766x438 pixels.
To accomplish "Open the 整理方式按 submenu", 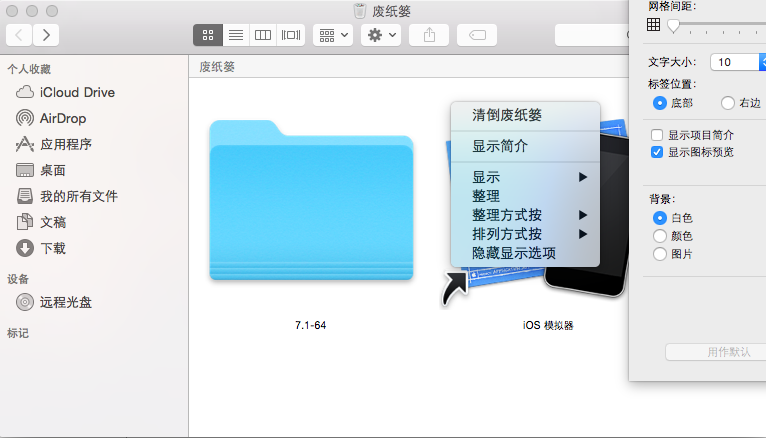I will (525, 215).
